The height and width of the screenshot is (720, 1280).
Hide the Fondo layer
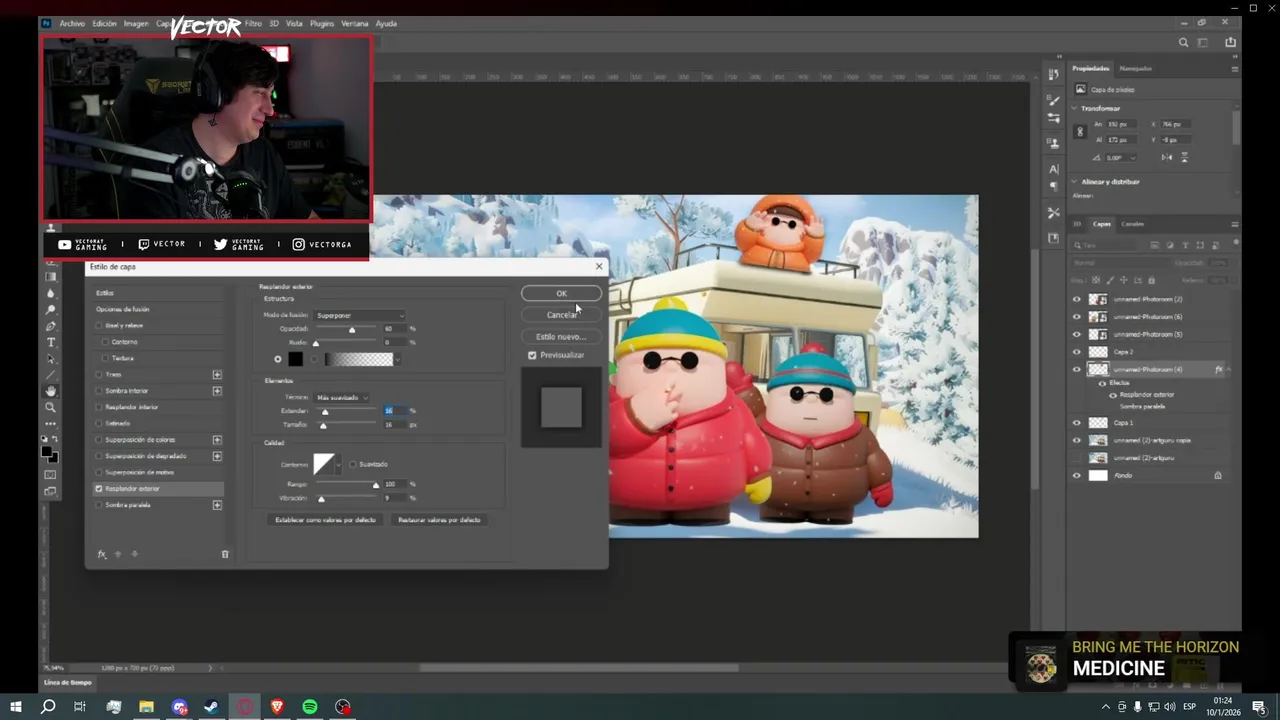(1077, 476)
